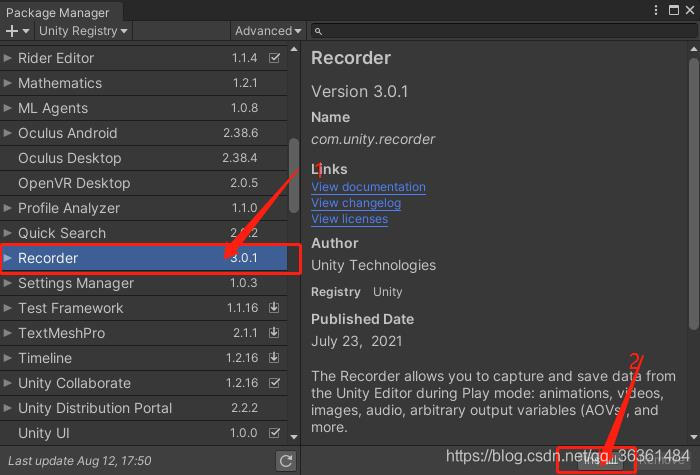The image size is (700, 475).
Task: Expand the Rider Editor package versions
Action: click(7, 58)
